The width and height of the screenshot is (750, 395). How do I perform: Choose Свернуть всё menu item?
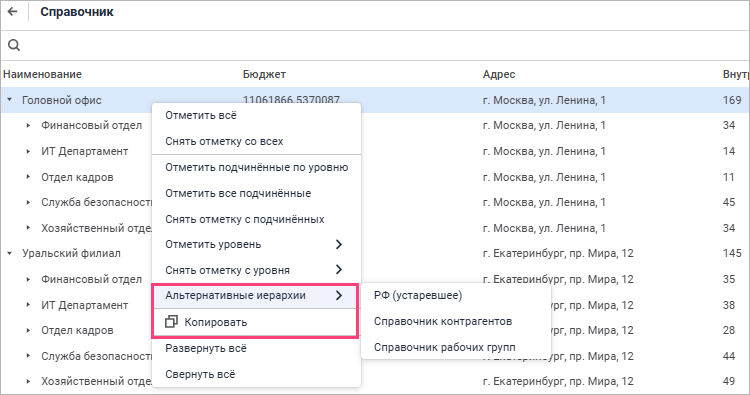[x=256, y=374]
